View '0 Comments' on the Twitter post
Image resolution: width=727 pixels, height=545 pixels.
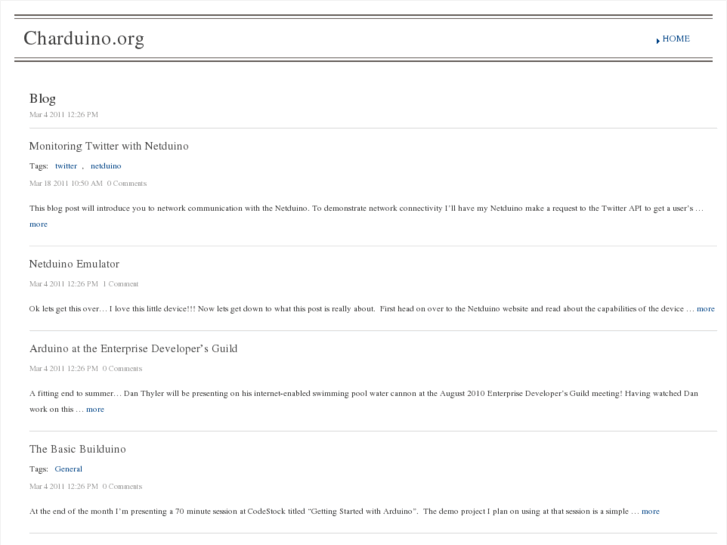point(127,183)
